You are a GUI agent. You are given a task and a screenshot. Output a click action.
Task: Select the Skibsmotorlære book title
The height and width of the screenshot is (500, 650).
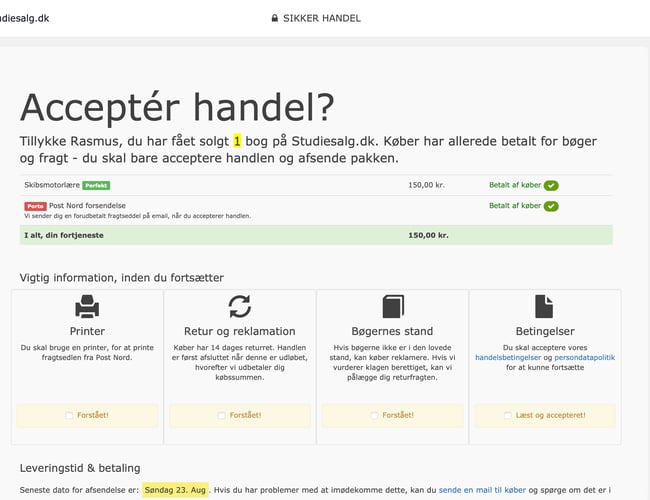pyautogui.click(x=50, y=186)
